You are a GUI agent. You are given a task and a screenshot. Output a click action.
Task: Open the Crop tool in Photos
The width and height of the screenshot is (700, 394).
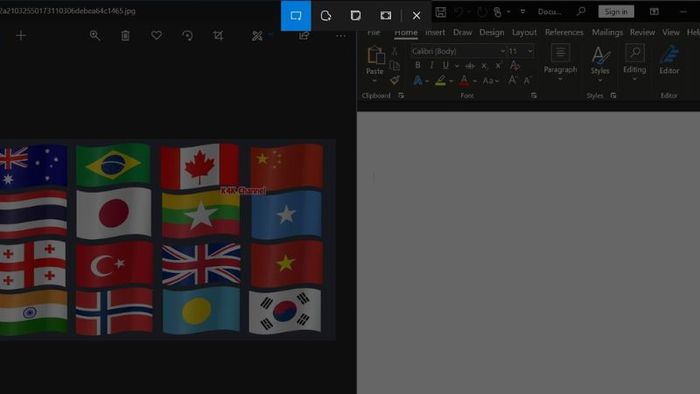218,35
